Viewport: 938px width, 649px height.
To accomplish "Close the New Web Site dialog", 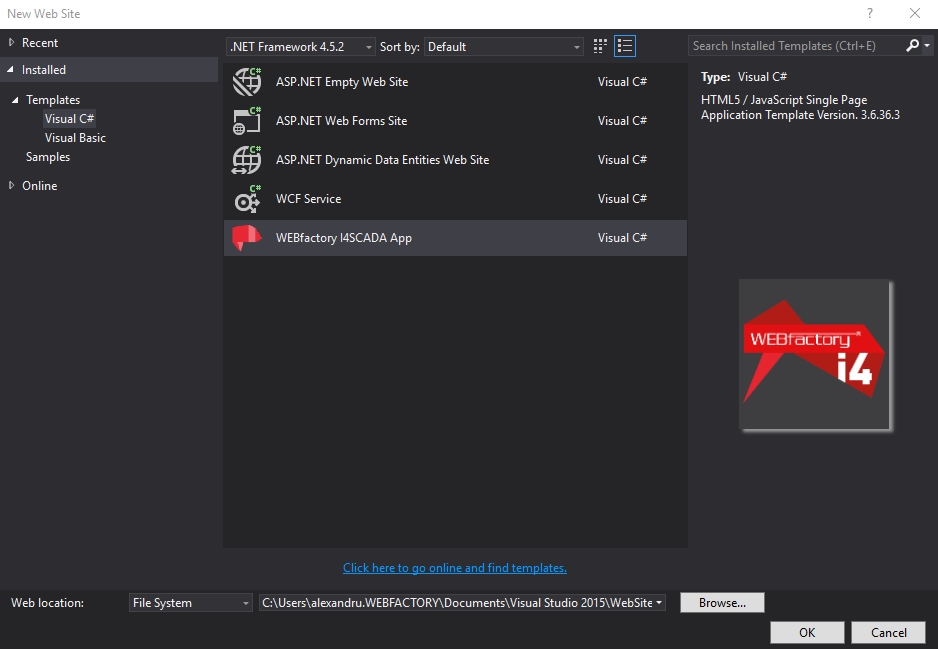I will [915, 13].
